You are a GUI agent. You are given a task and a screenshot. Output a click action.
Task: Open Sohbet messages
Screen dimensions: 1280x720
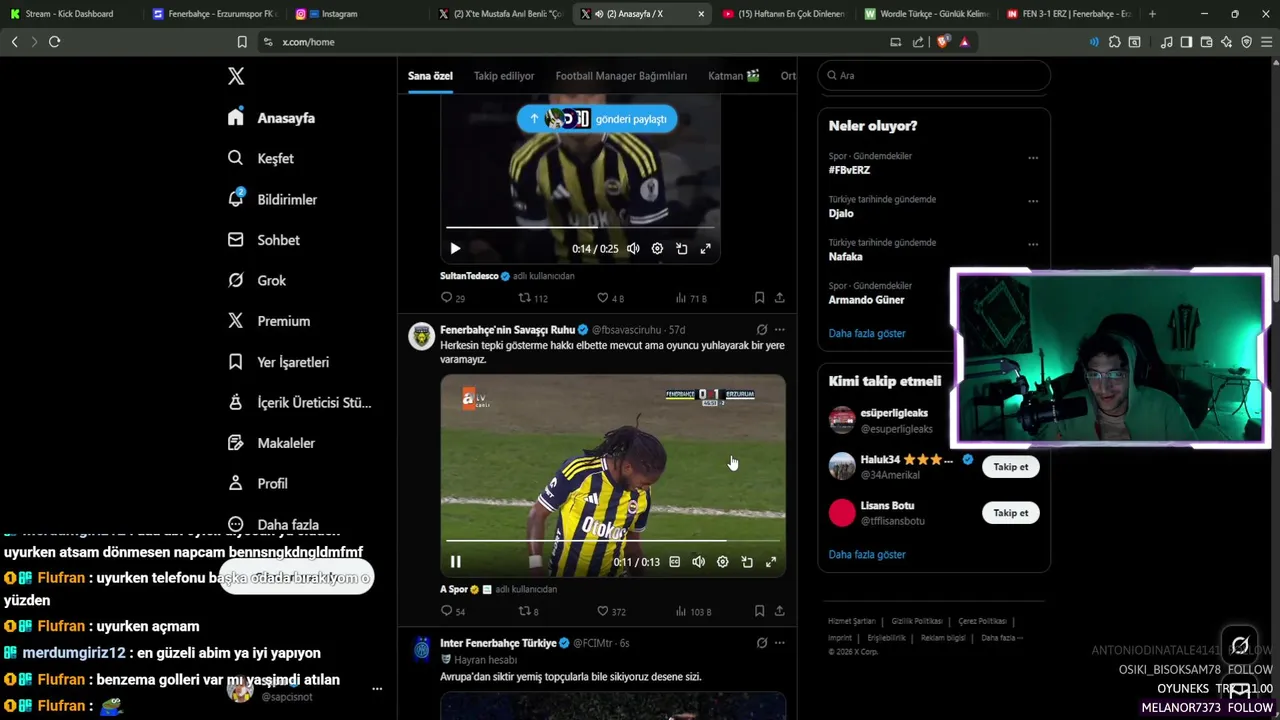264,240
